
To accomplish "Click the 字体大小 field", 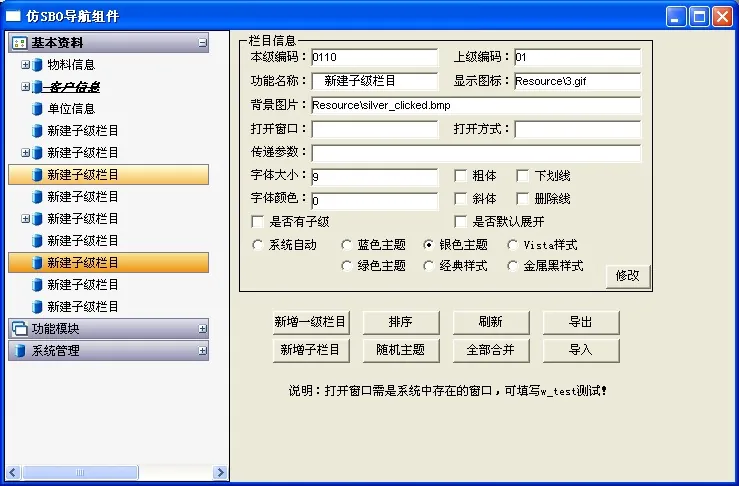I will 375,177.
